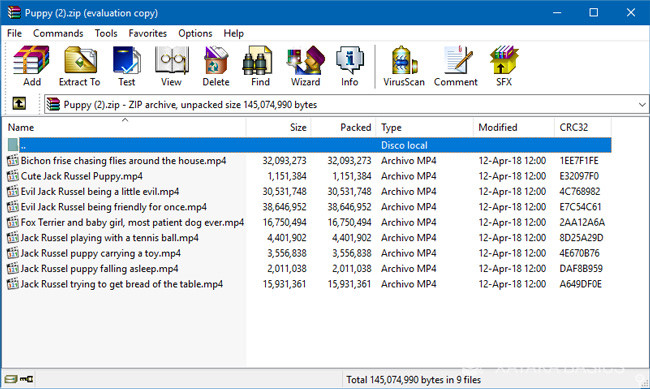
Task: Open the File menu
Action: (x=15, y=33)
